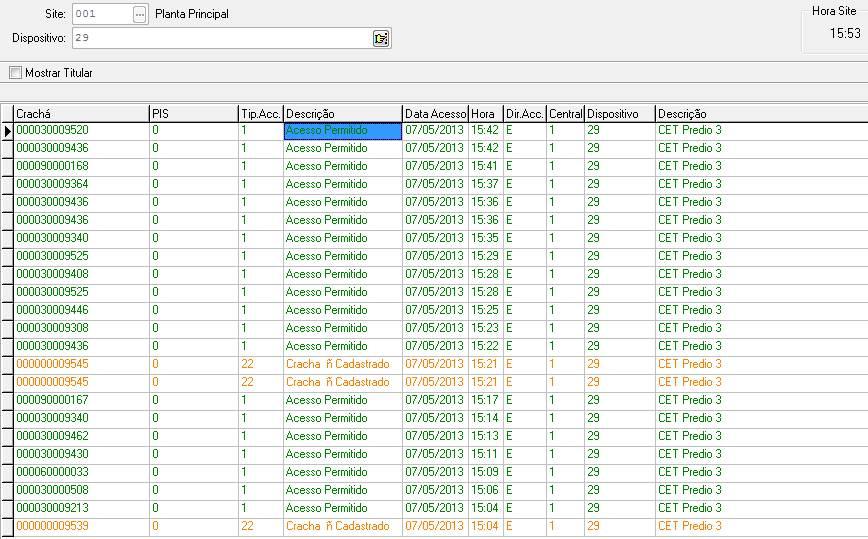Click Cracha ñ Cadastrado in the 000000009539 row
The image size is (868, 539).
click(338, 526)
